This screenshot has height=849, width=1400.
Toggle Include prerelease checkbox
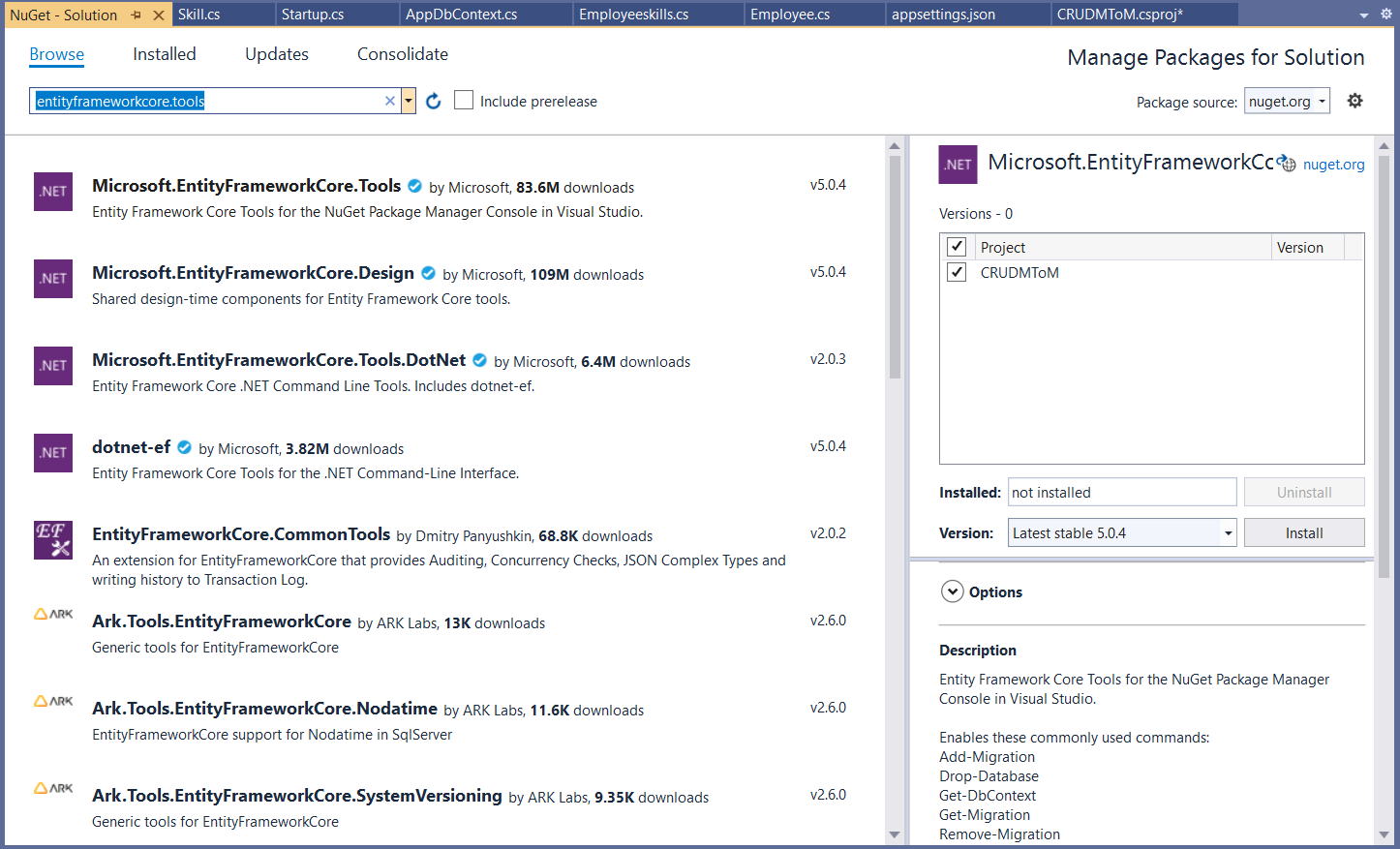click(464, 101)
